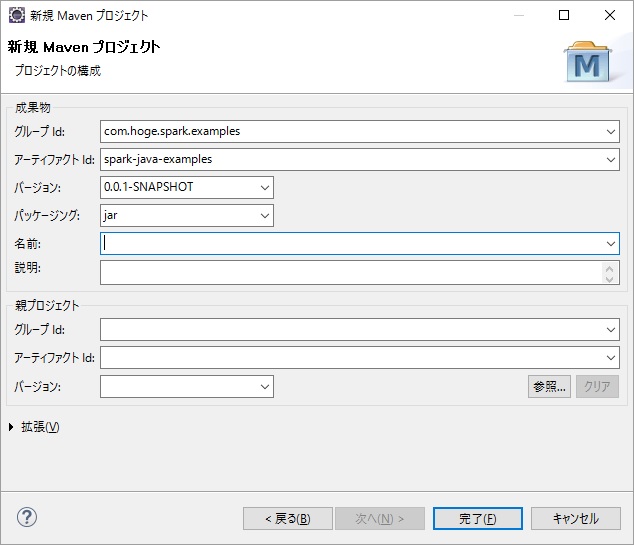The image size is (634, 545).
Task: Open the 名前 field dropdown arrow
Action: [x=611, y=243]
